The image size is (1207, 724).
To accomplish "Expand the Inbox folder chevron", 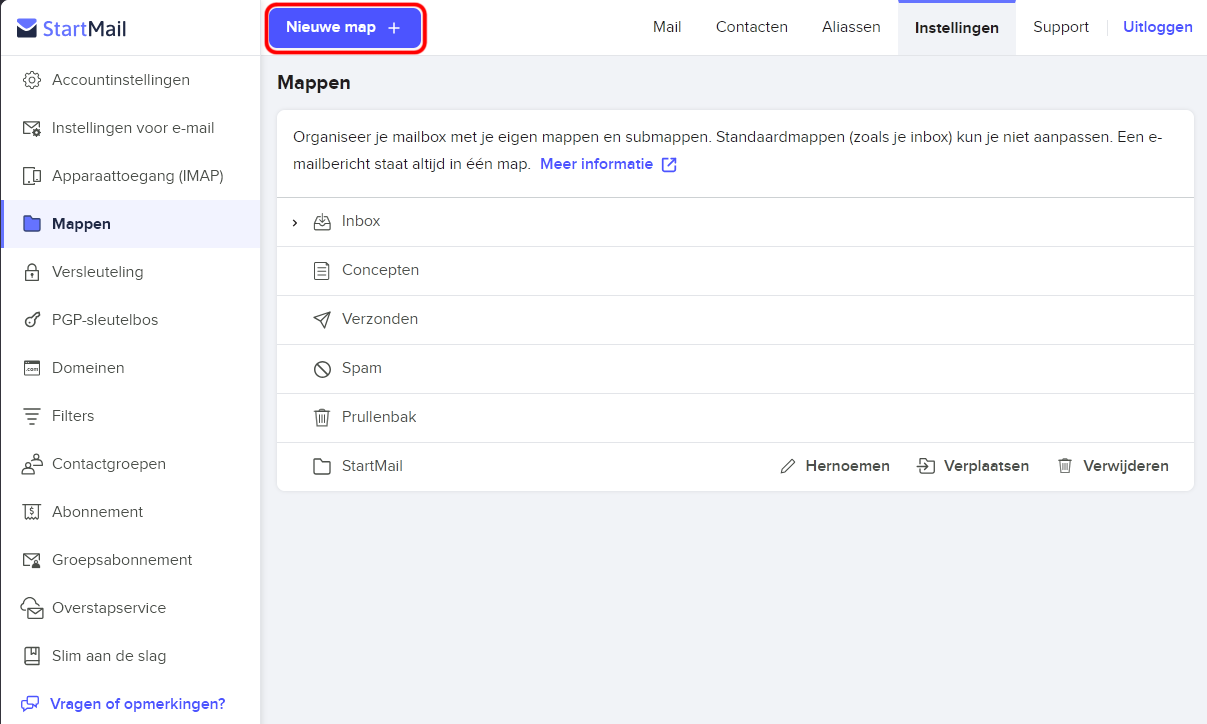I will pyautogui.click(x=294, y=222).
